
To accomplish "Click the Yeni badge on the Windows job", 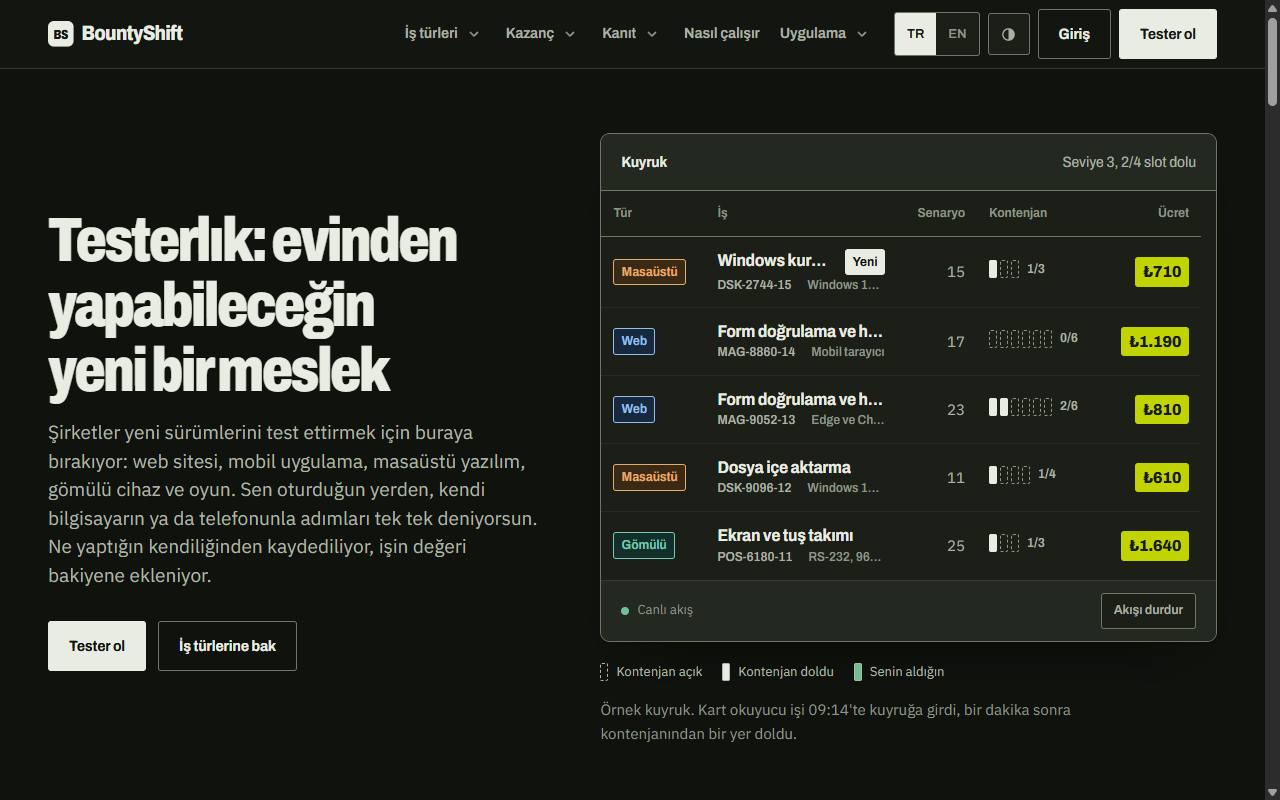I will click(865, 262).
